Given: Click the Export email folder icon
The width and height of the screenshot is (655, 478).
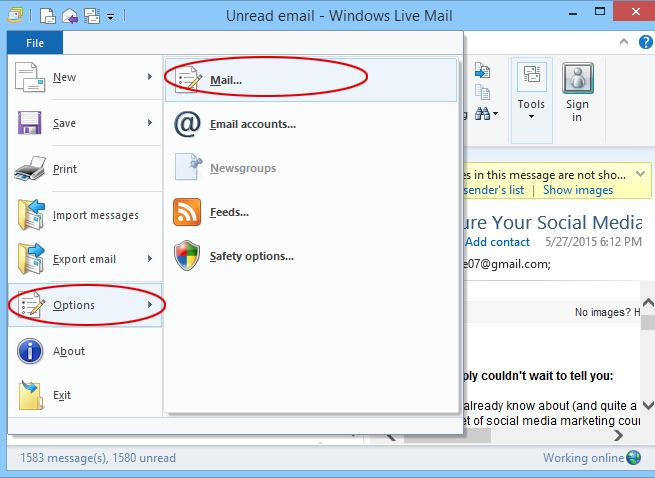Looking at the screenshot, I should coord(31,259).
